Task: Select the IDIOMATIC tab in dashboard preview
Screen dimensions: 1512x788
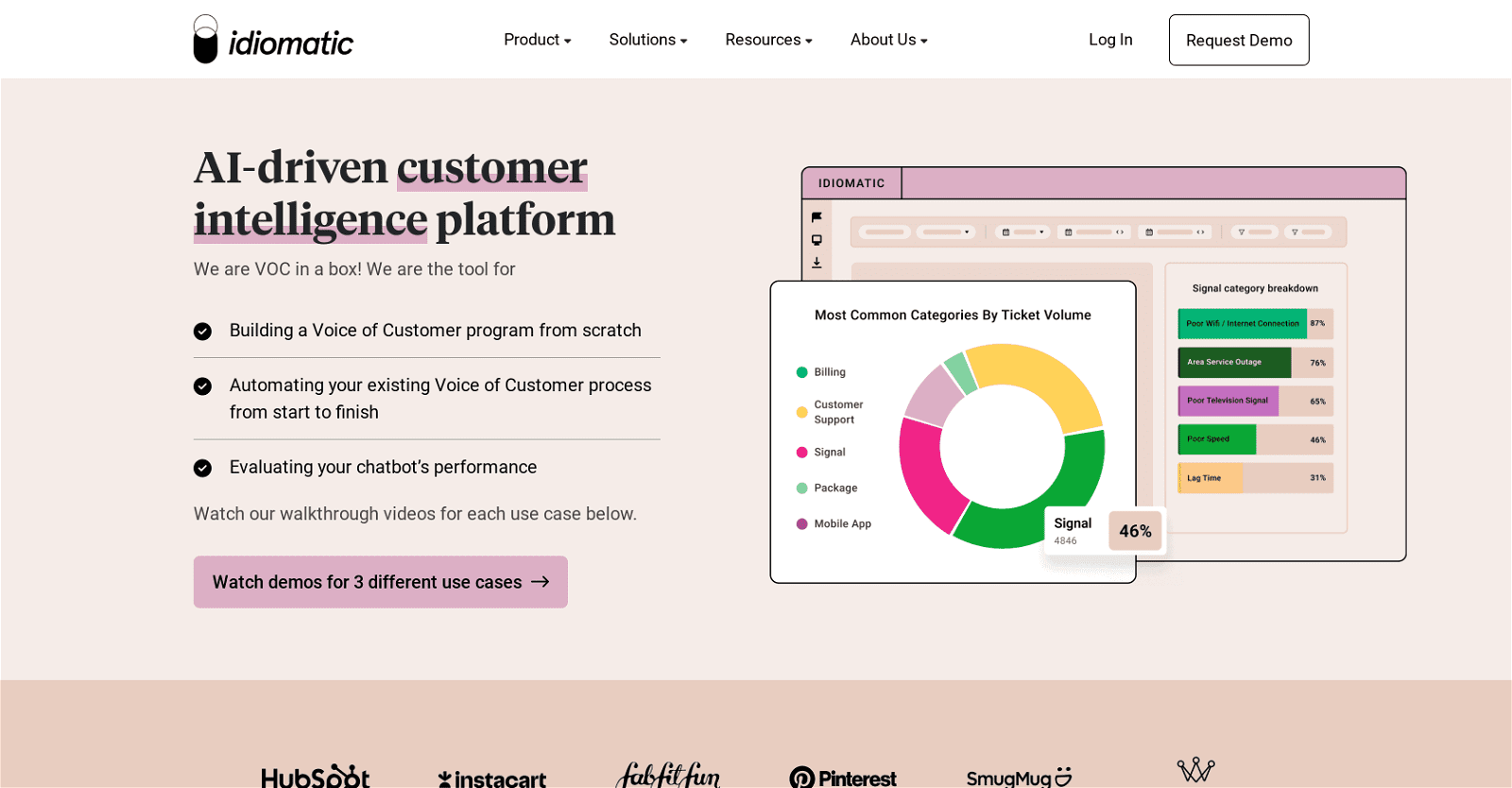Action: 851,183
